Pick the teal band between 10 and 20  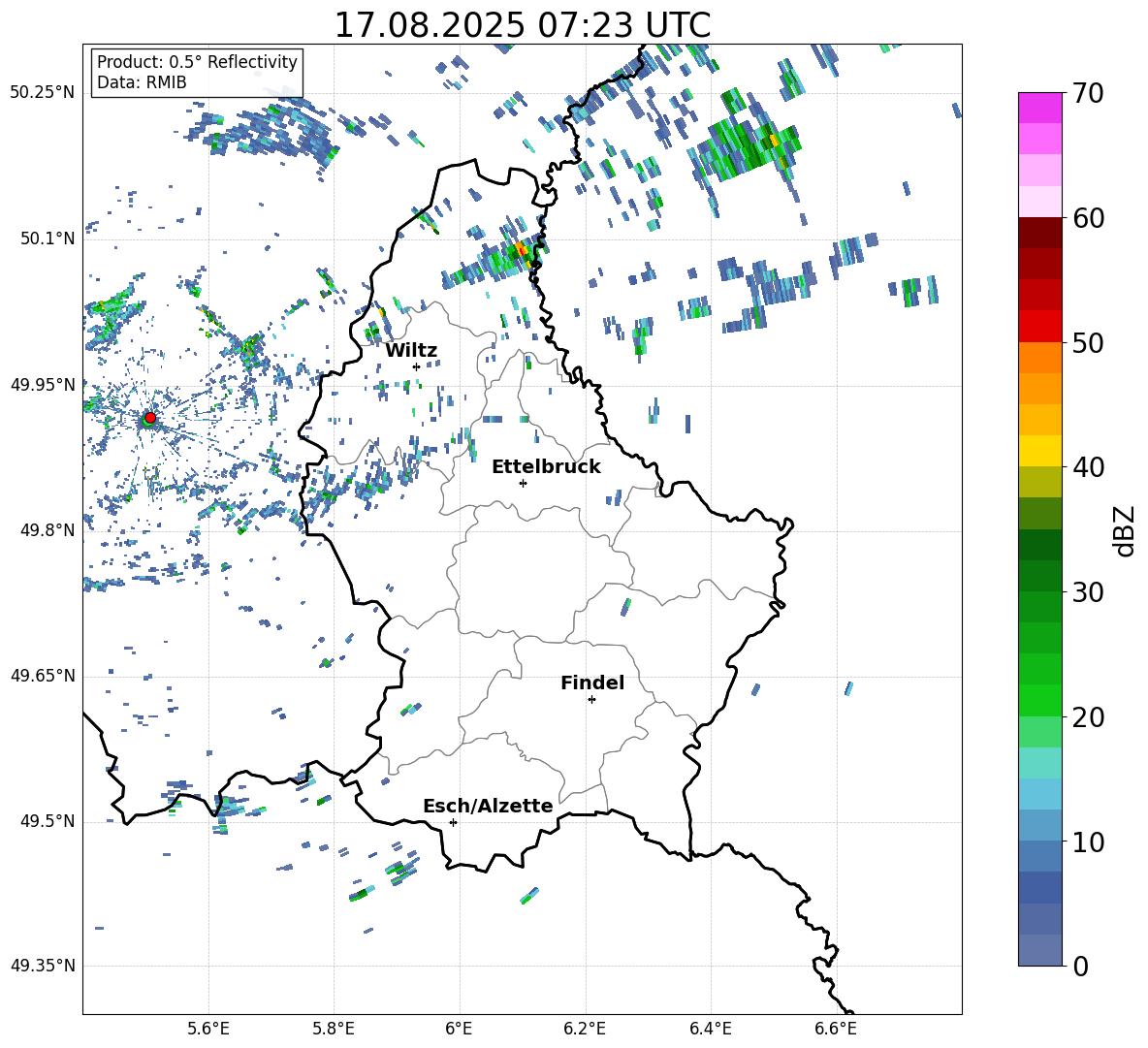point(1039,763)
